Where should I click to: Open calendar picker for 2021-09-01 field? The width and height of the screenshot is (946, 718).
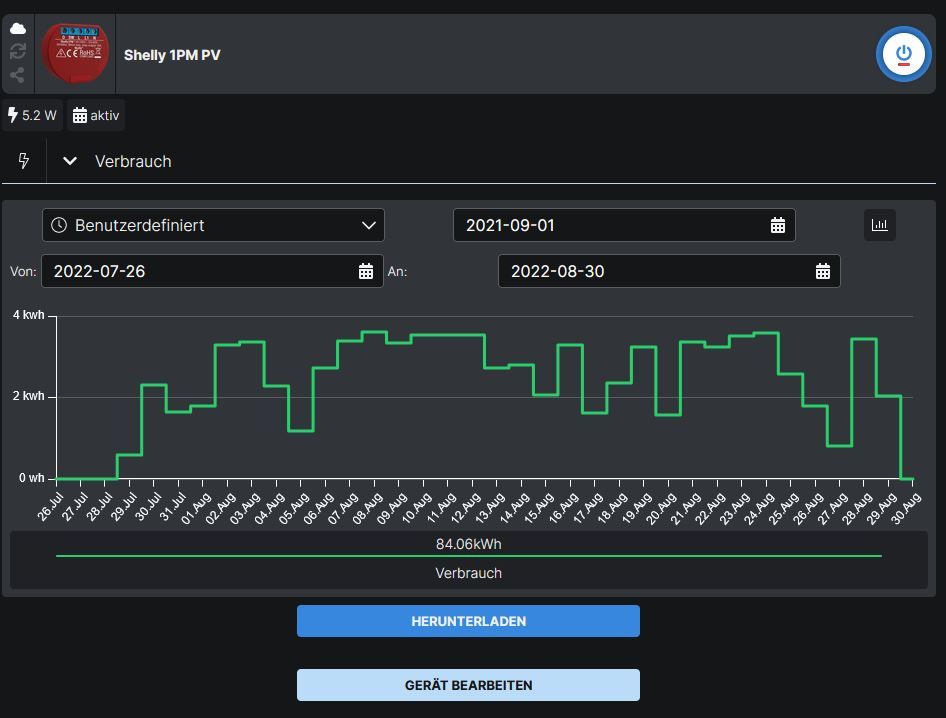coord(778,225)
